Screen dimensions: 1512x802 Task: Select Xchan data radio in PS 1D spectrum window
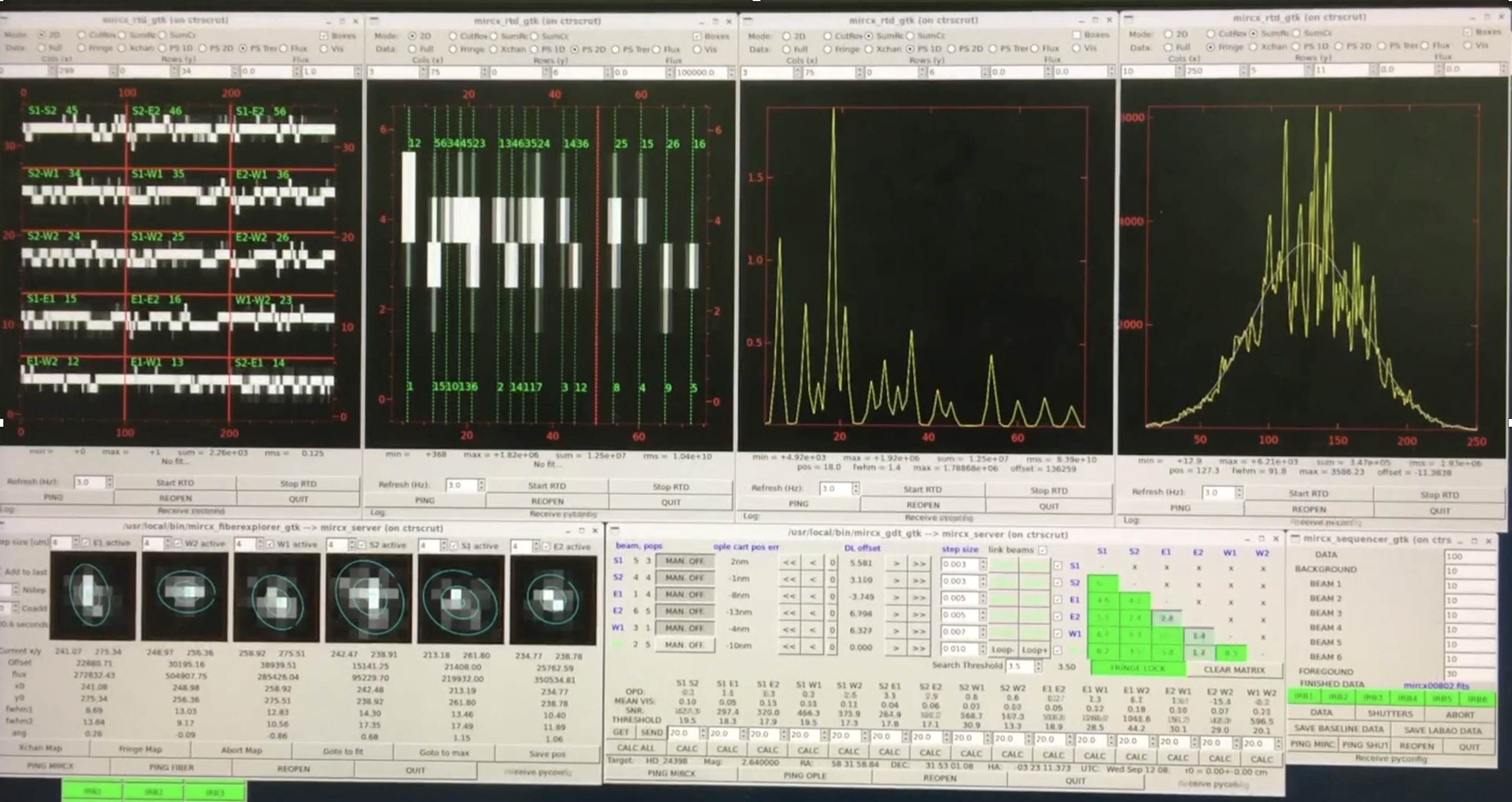click(869, 49)
